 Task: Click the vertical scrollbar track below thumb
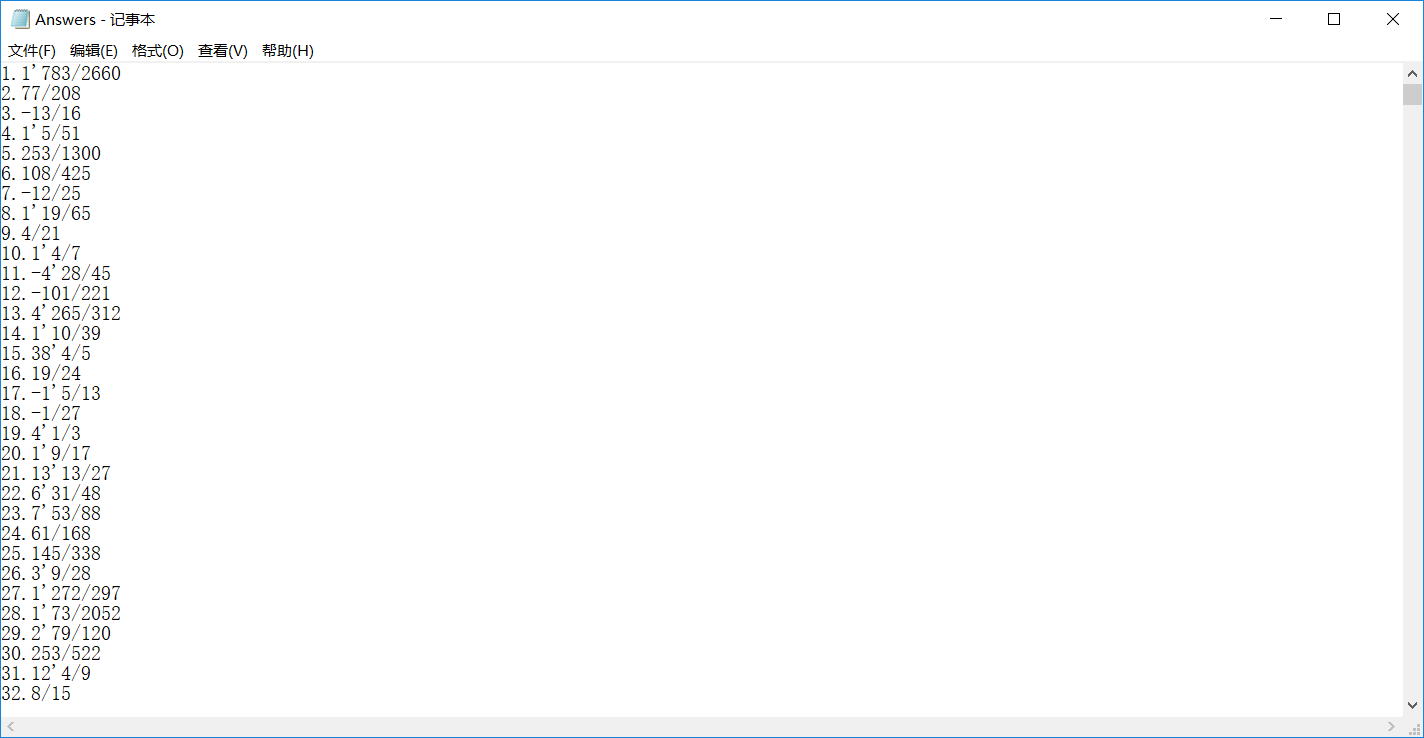(x=1412, y=400)
